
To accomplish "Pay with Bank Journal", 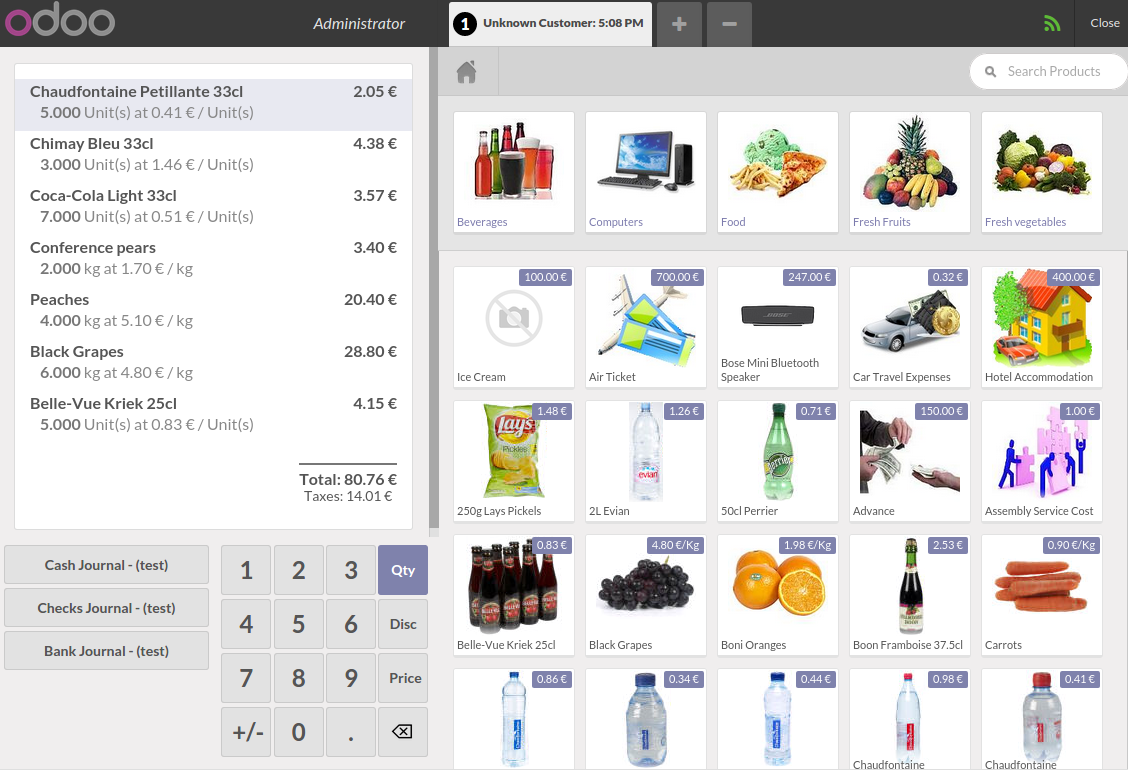I will [x=107, y=651].
